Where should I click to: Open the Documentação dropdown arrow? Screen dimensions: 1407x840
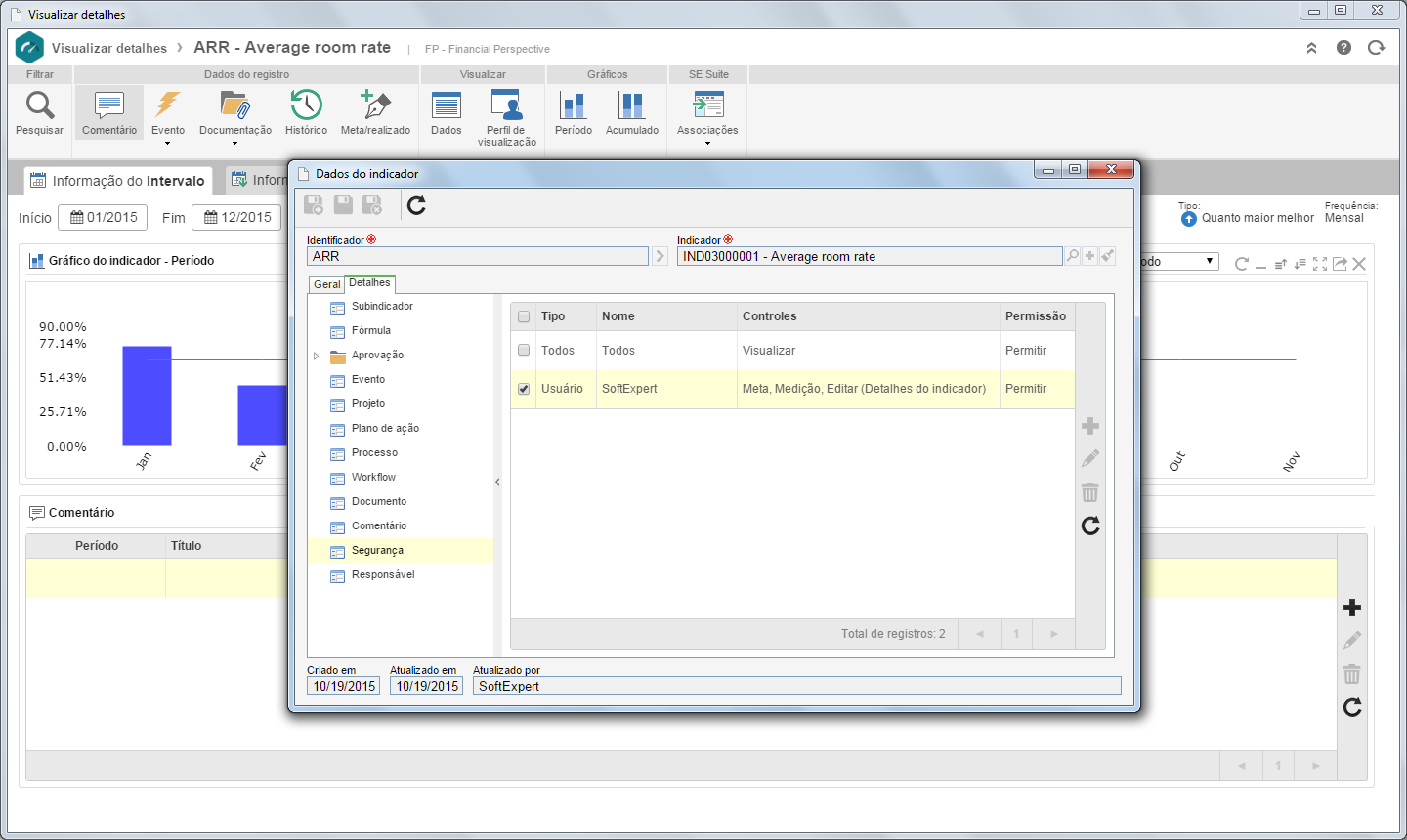pyautogui.click(x=235, y=144)
